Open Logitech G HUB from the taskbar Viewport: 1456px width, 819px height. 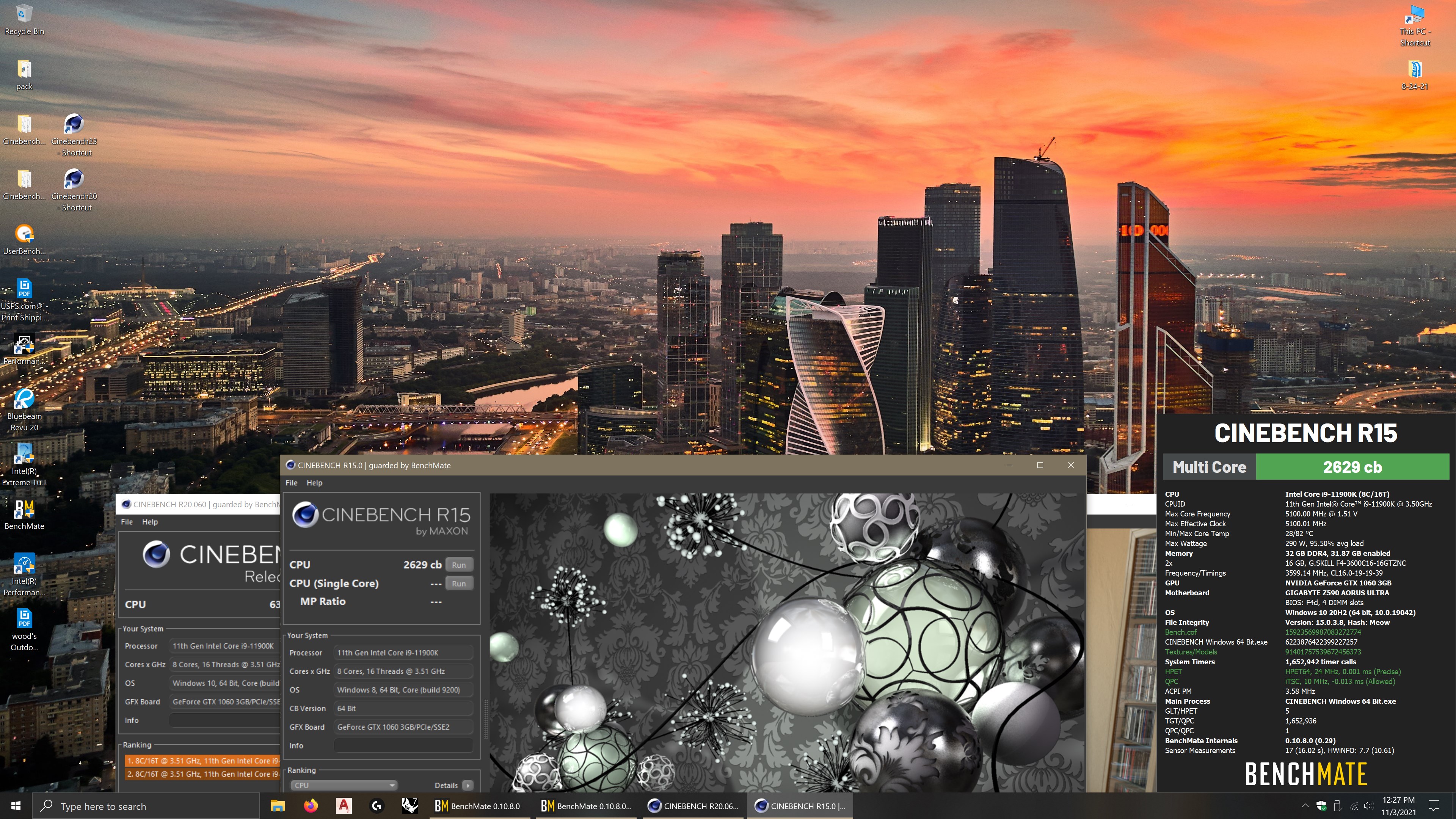point(377,805)
